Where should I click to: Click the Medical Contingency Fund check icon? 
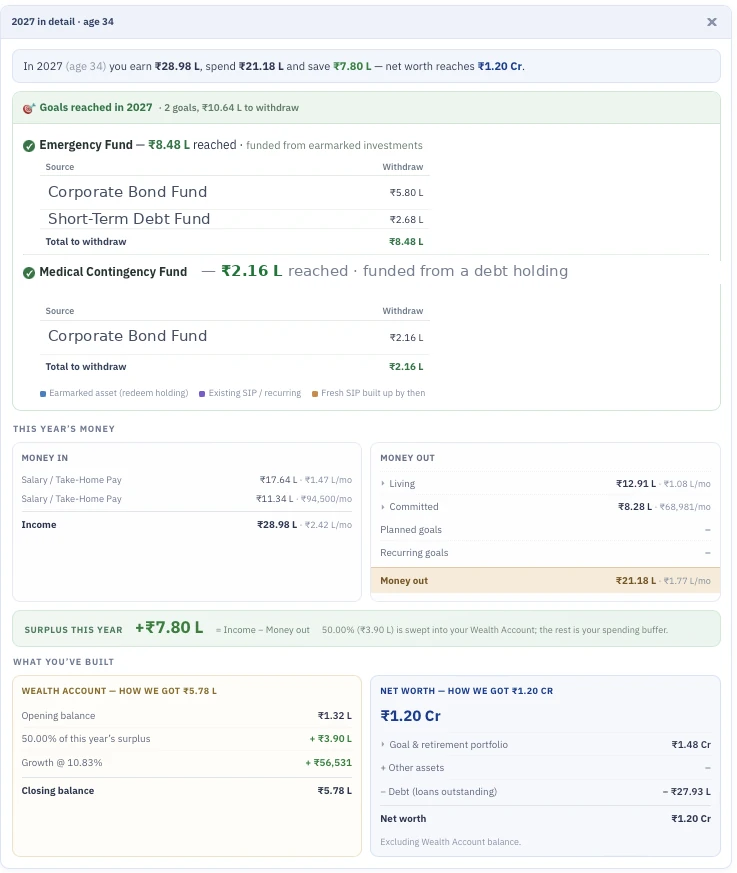[29, 273]
